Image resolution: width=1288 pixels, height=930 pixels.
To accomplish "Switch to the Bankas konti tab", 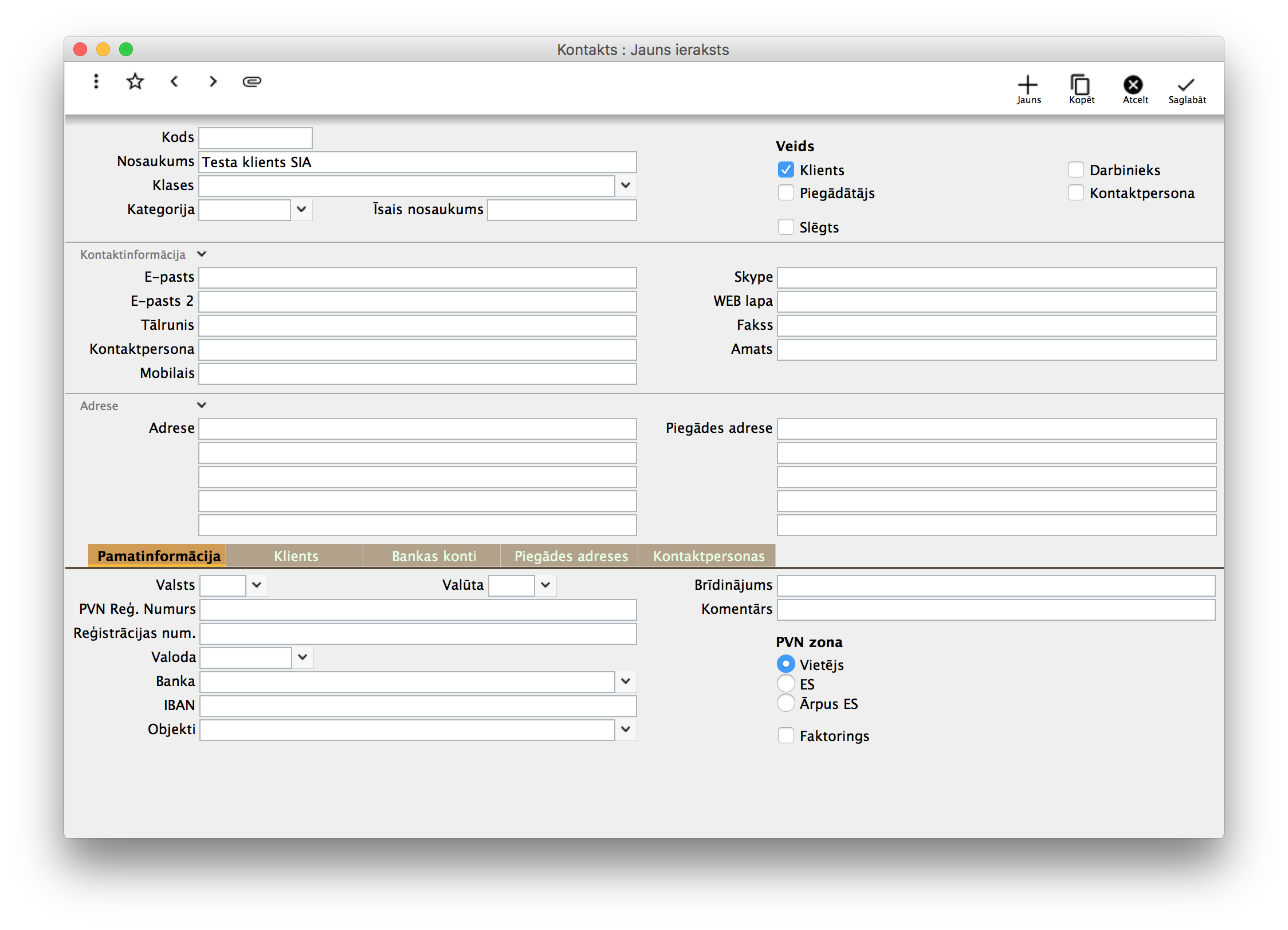I will [434, 556].
